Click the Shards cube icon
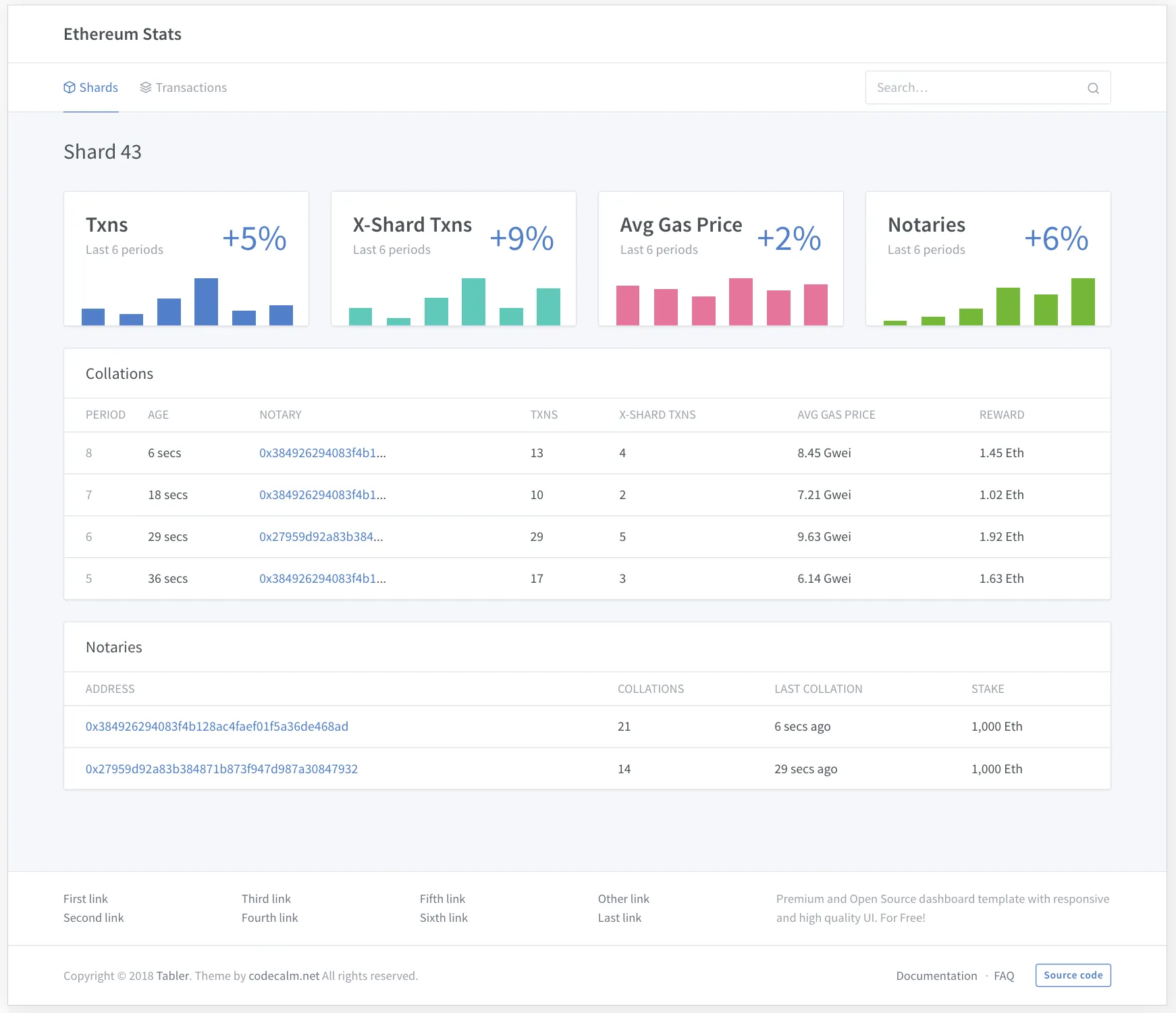This screenshot has height=1013, width=1176. coord(70,88)
